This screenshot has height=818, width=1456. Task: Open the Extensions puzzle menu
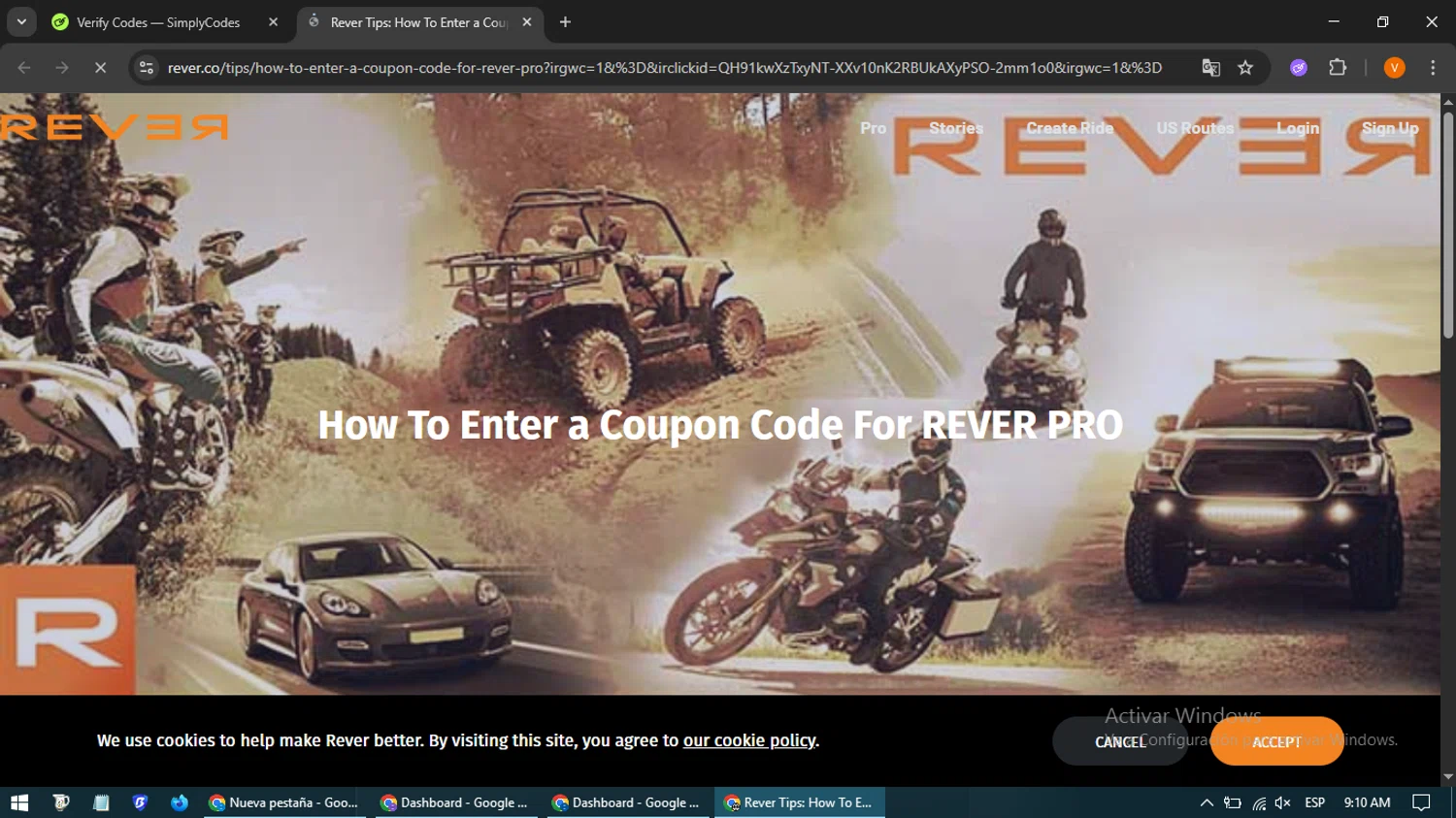(x=1338, y=68)
